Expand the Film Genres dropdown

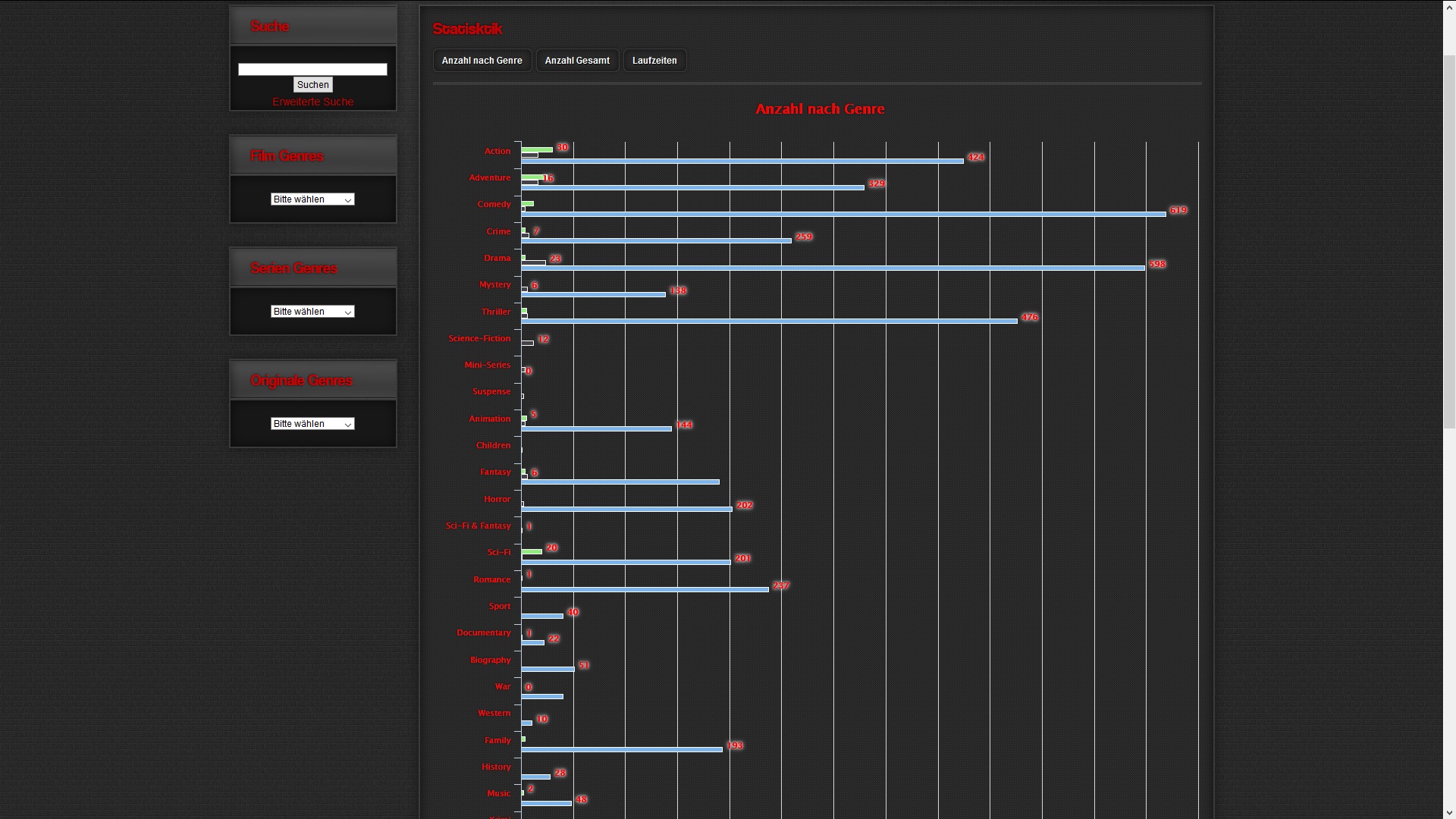coord(312,199)
